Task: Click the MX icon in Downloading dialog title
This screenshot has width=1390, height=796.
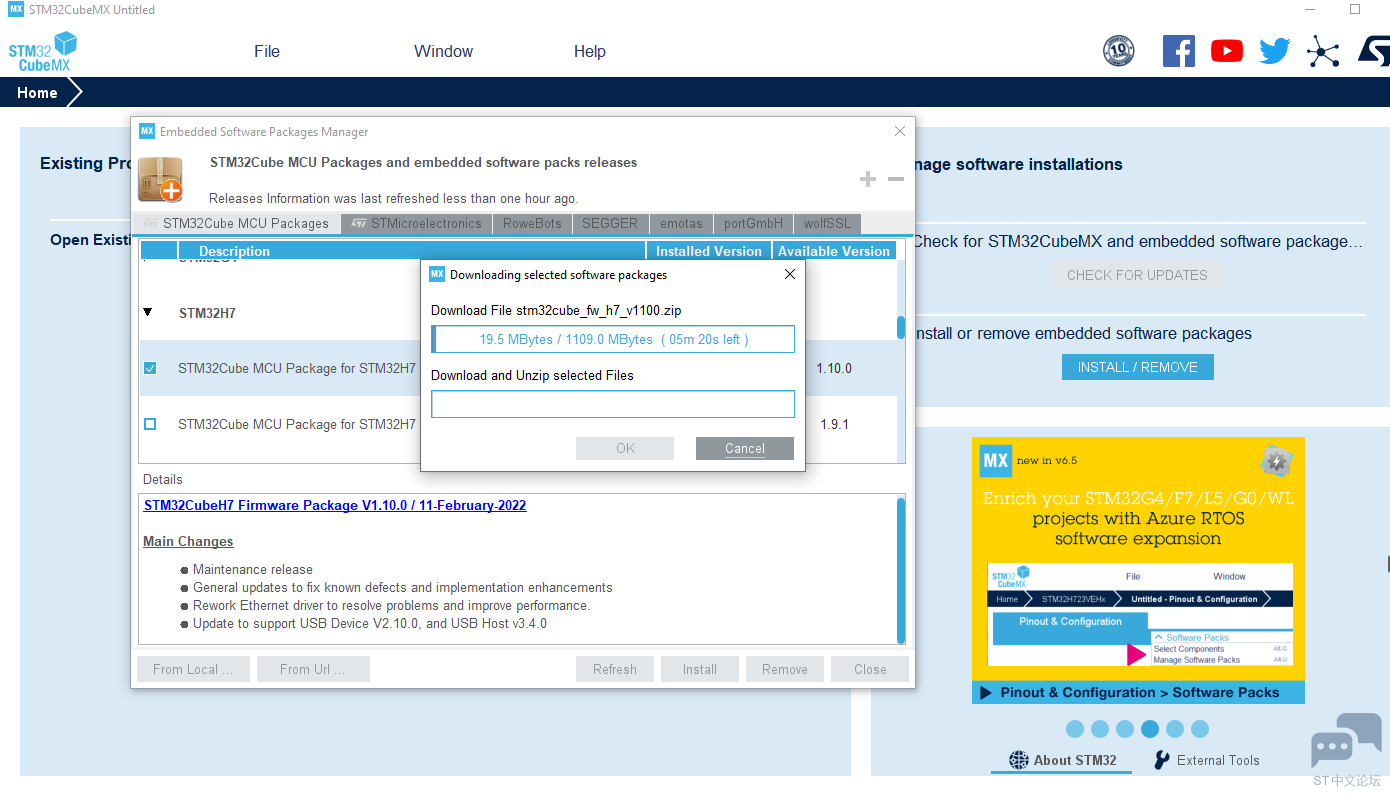Action: click(x=437, y=274)
